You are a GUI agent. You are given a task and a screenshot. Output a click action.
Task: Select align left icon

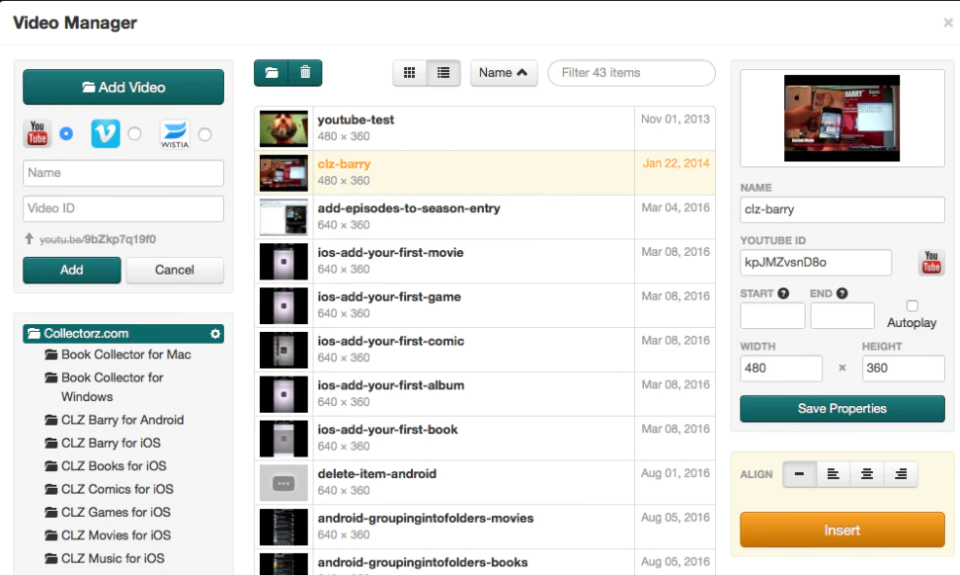pos(833,474)
